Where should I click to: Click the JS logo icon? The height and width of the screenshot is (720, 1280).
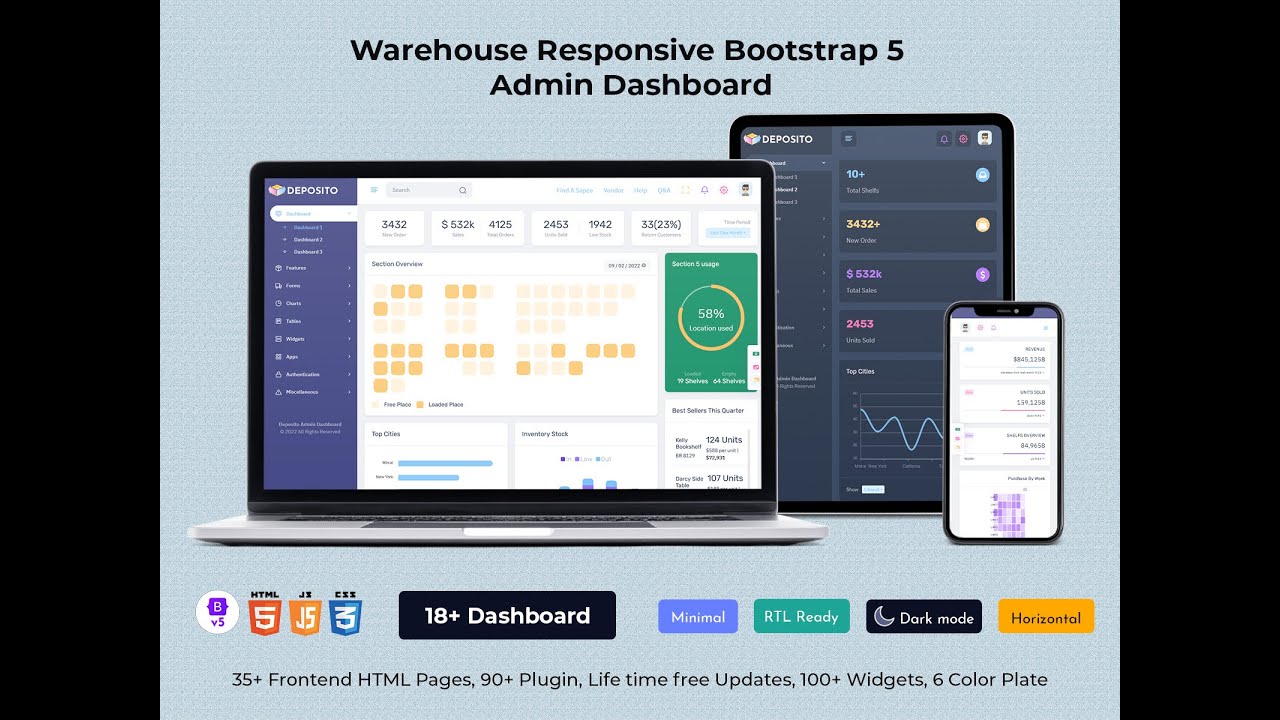(x=305, y=613)
